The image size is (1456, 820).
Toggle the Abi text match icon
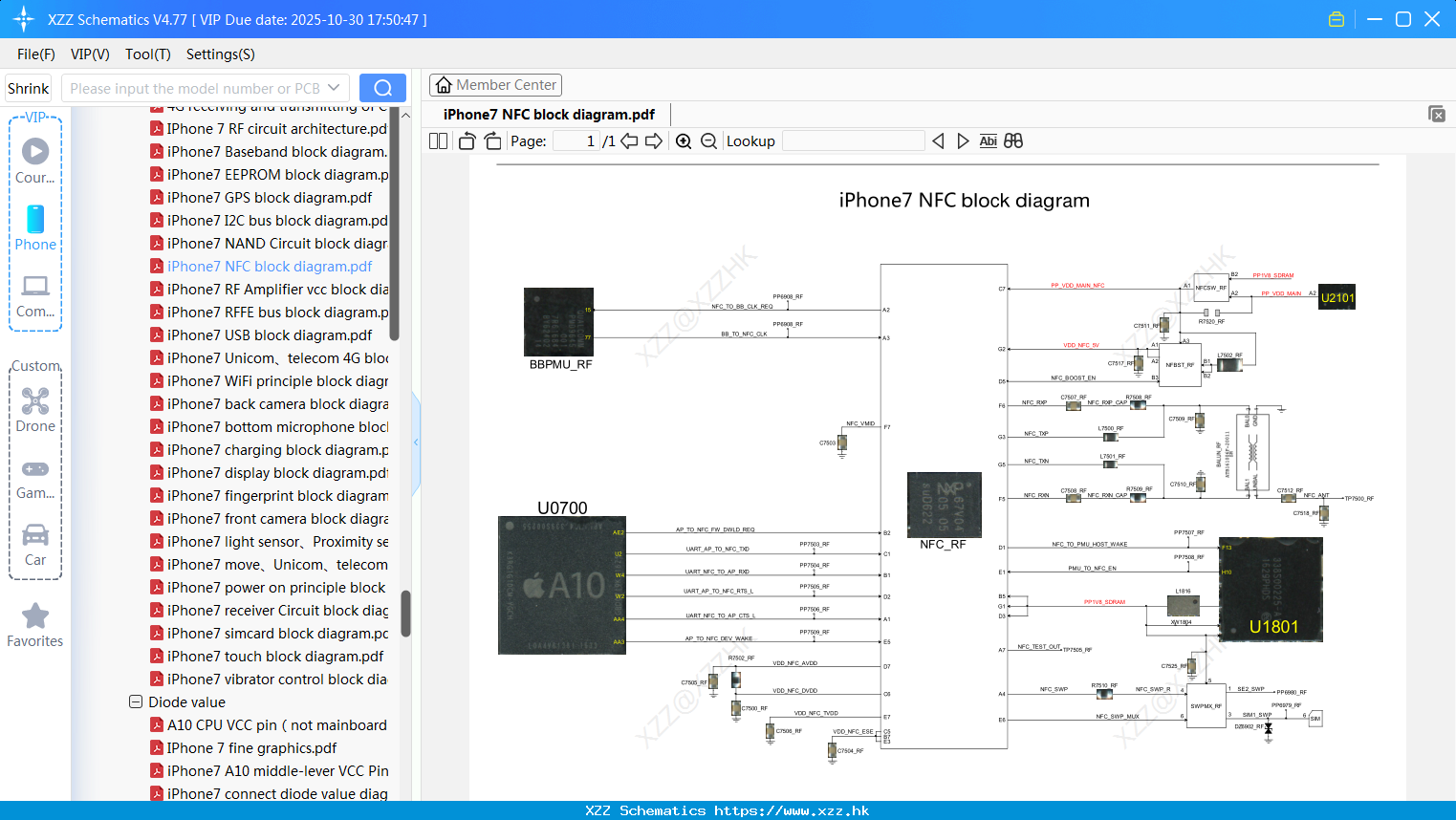click(x=989, y=141)
